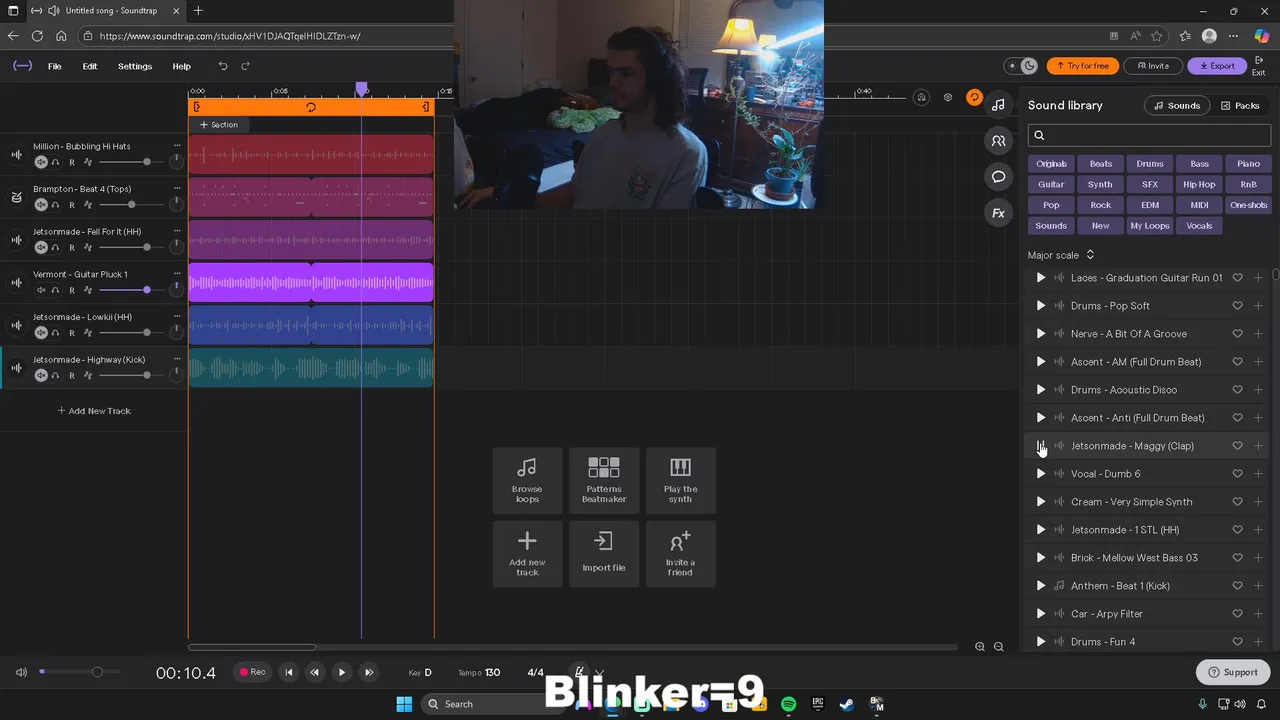The width and height of the screenshot is (1280, 720).
Task: Click the headphones monitoring icon above timeline
Action: (921, 97)
